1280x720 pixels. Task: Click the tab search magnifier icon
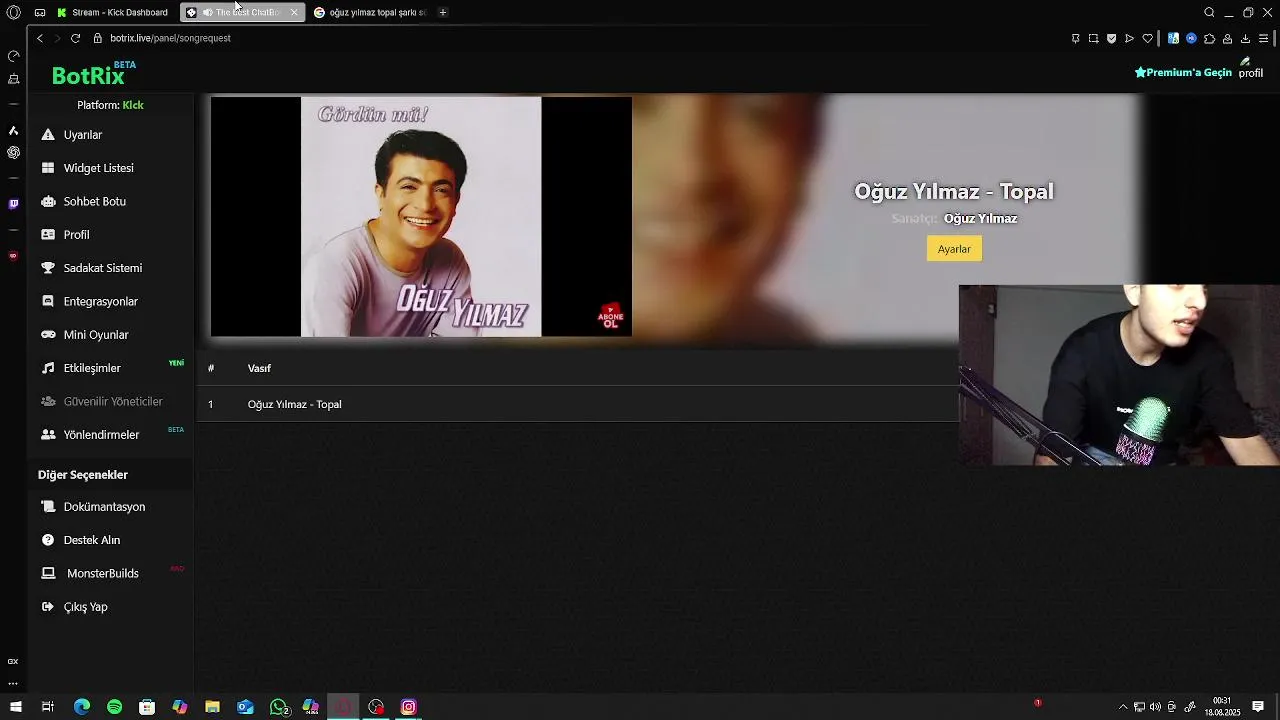pyautogui.click(x=1209, y=12)
